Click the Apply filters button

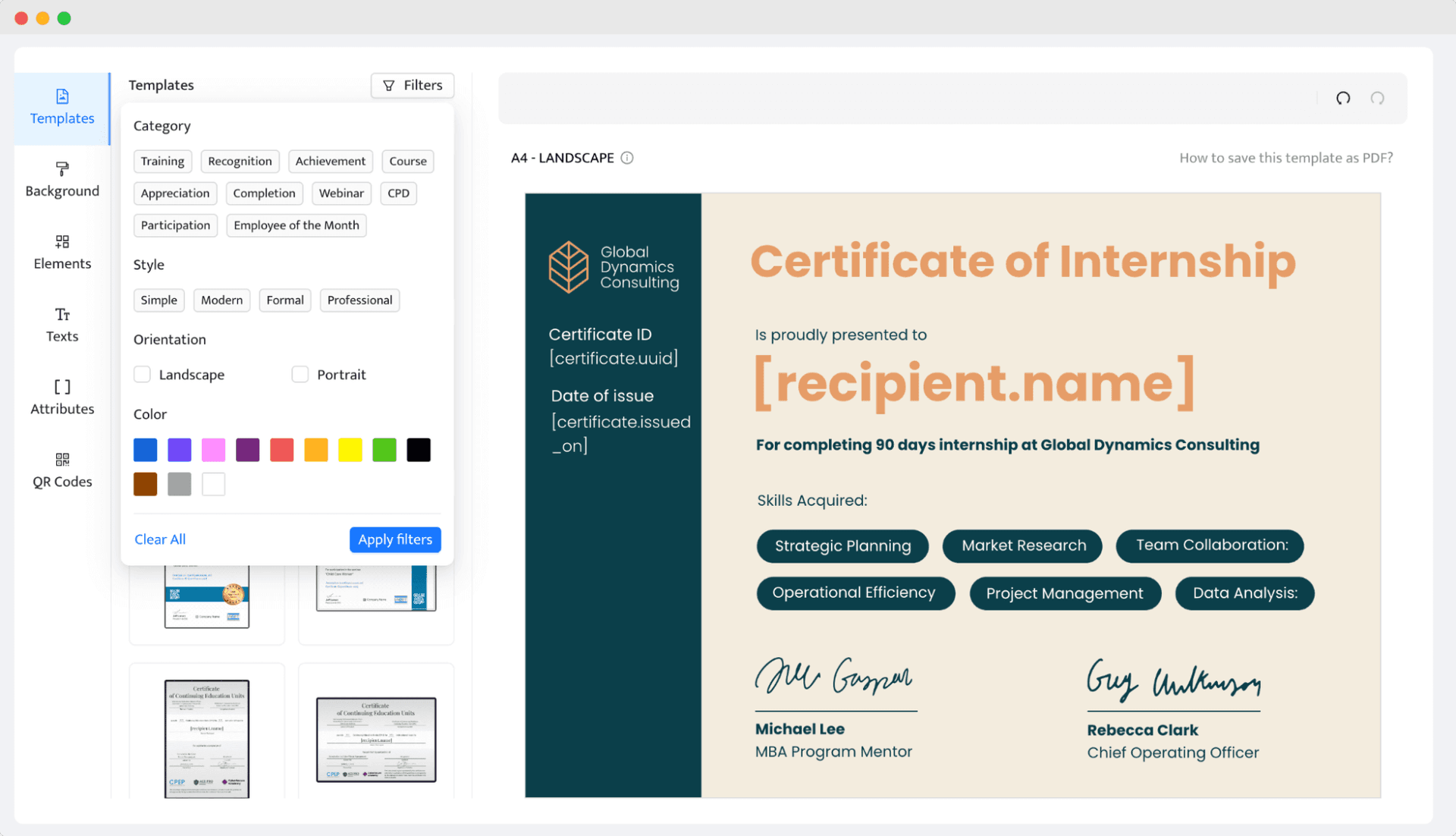(x=394, y=539)
